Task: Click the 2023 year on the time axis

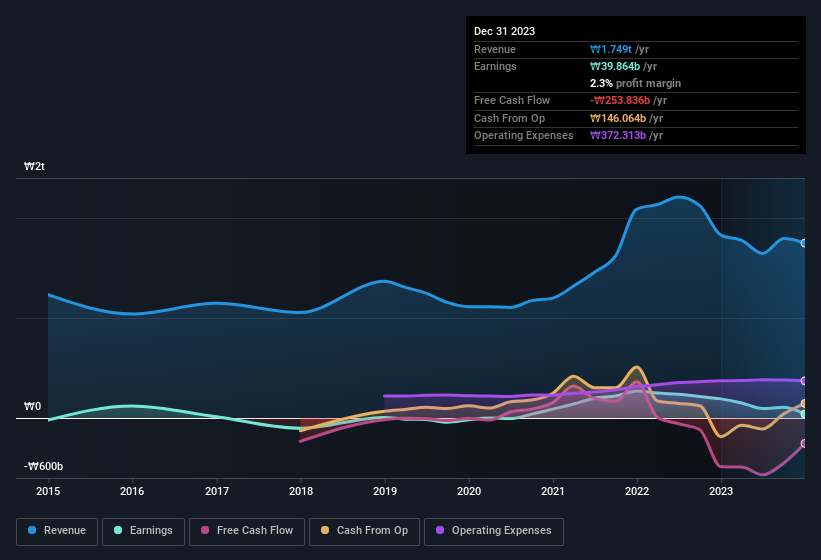Action: click(721, 491)
